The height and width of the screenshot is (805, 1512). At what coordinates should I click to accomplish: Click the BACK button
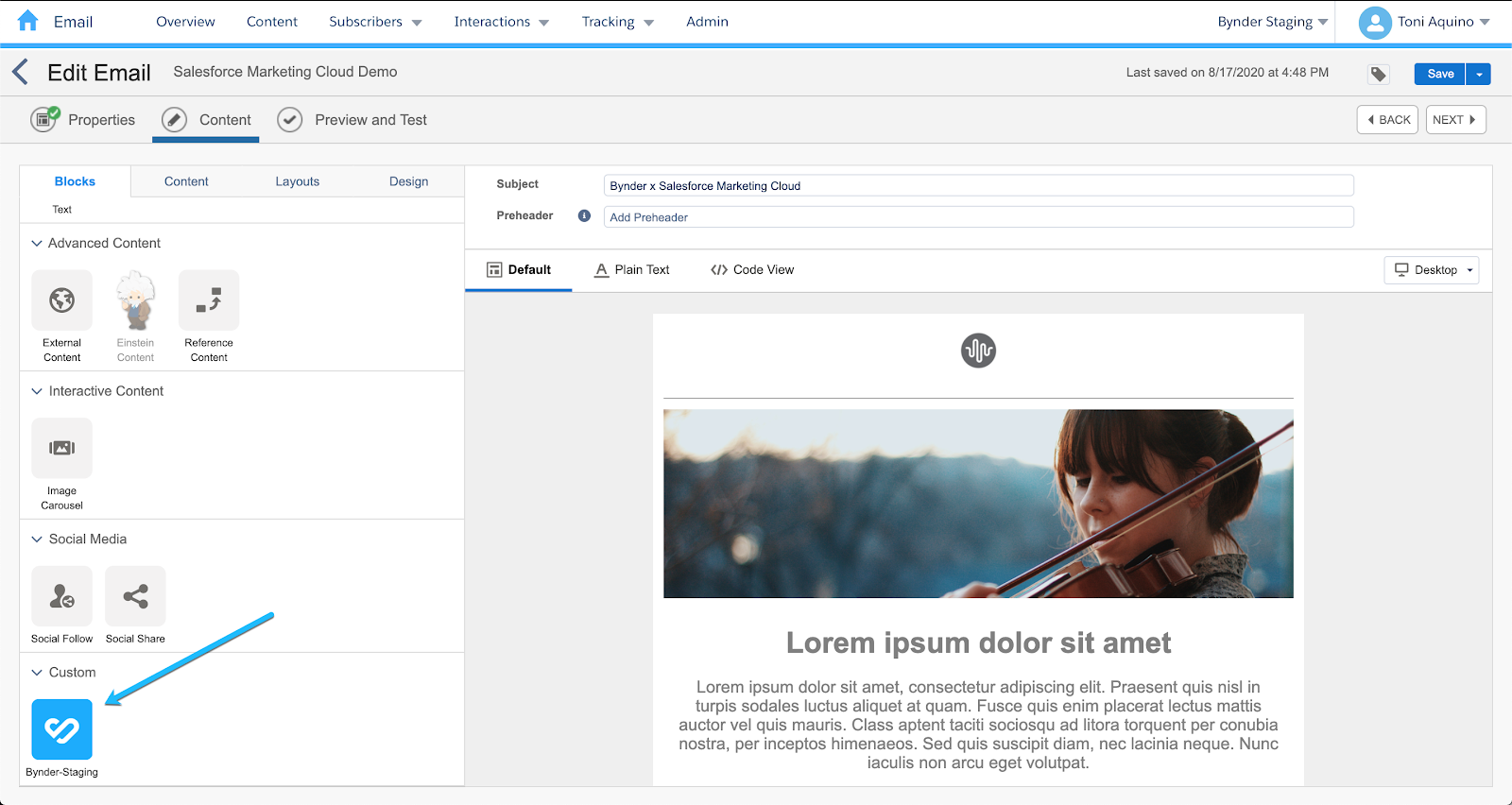click(1387, 120)
